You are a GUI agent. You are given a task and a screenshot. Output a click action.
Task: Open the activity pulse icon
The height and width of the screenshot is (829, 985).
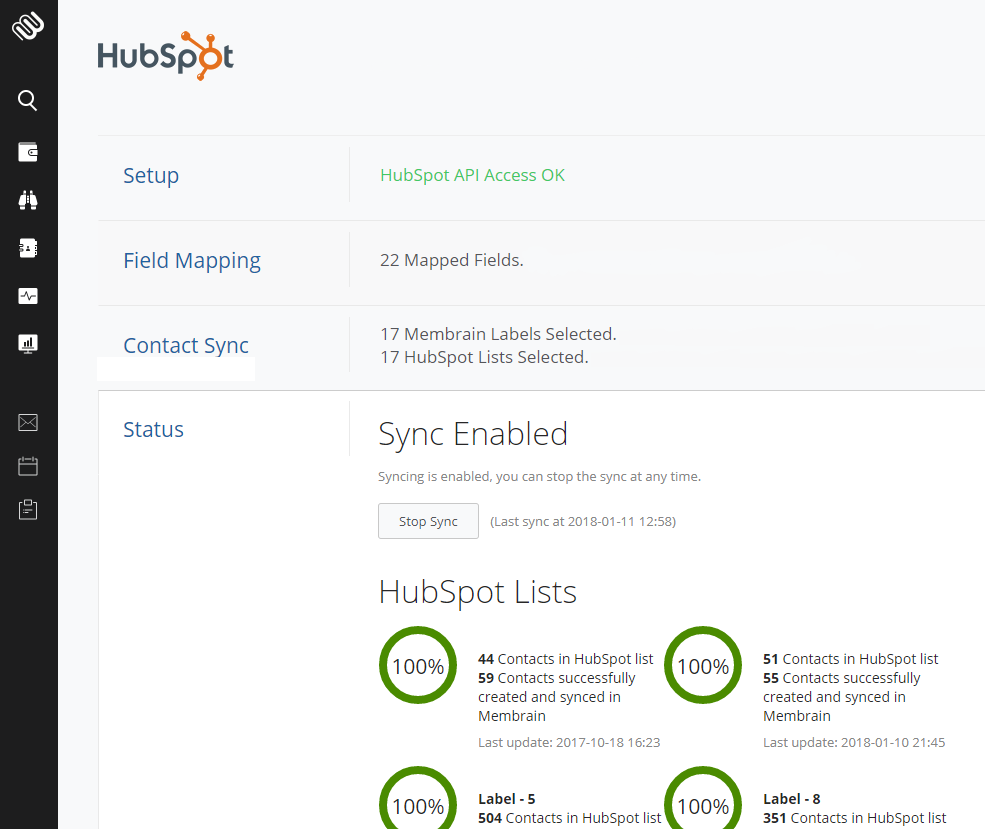28,296
